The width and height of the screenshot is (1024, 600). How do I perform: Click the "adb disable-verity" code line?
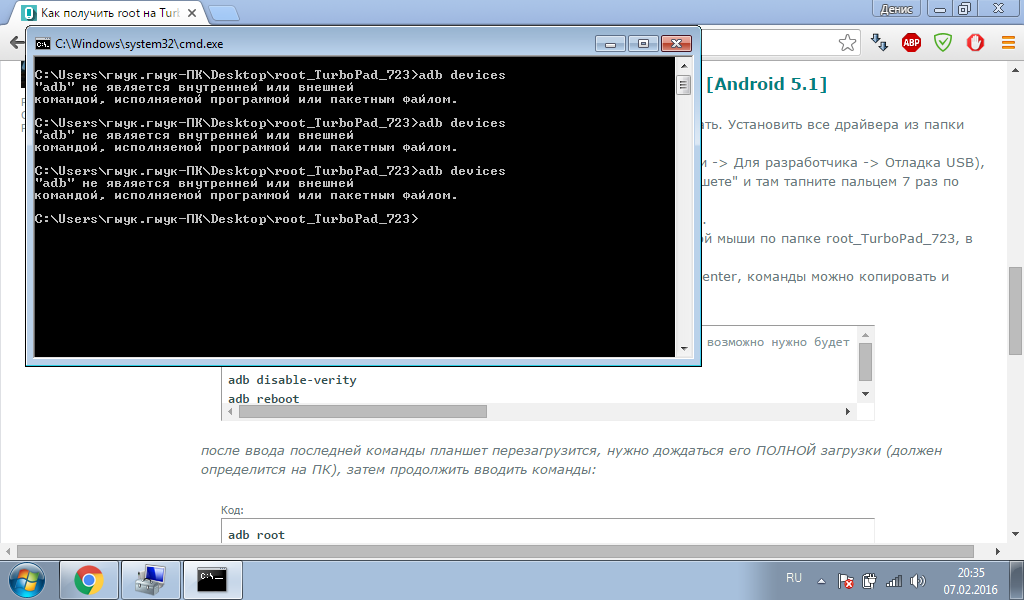(292, 380)
